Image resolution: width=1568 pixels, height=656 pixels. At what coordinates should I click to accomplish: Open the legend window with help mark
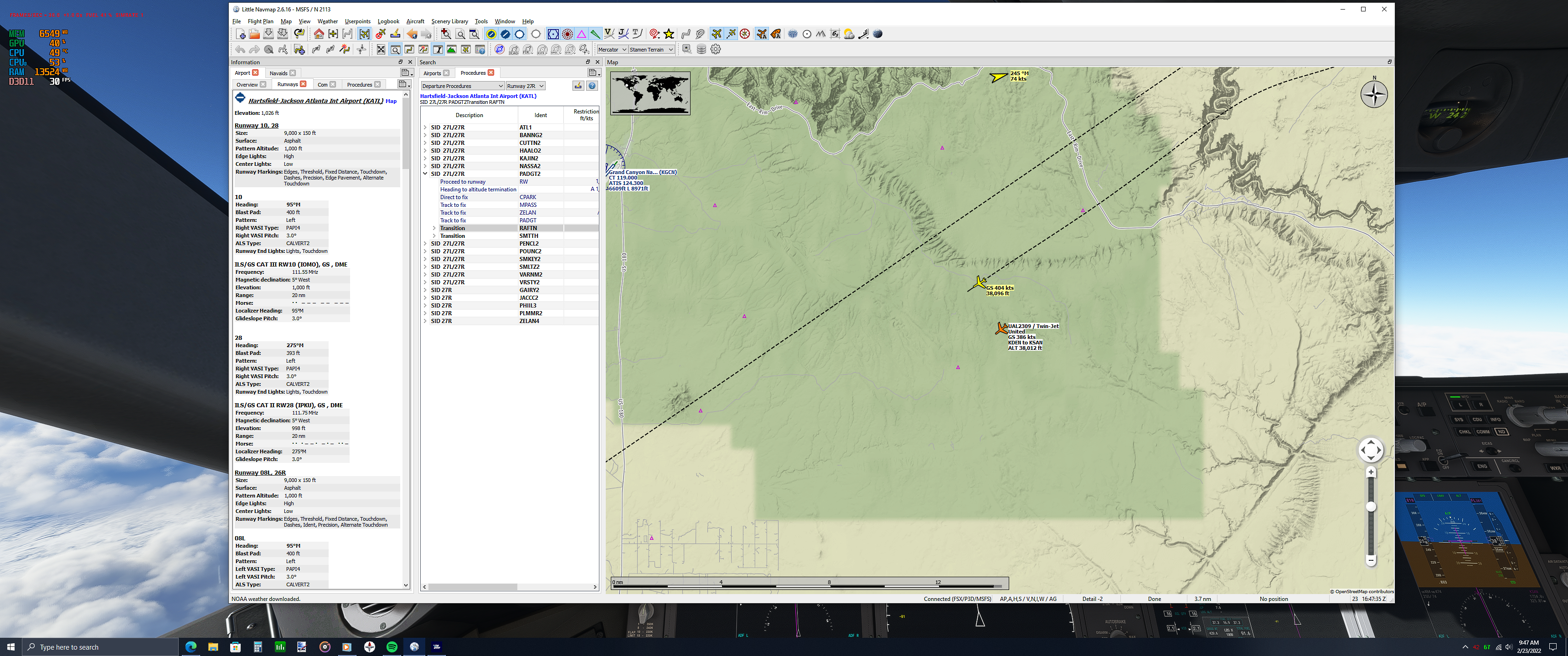click(480, 50)
